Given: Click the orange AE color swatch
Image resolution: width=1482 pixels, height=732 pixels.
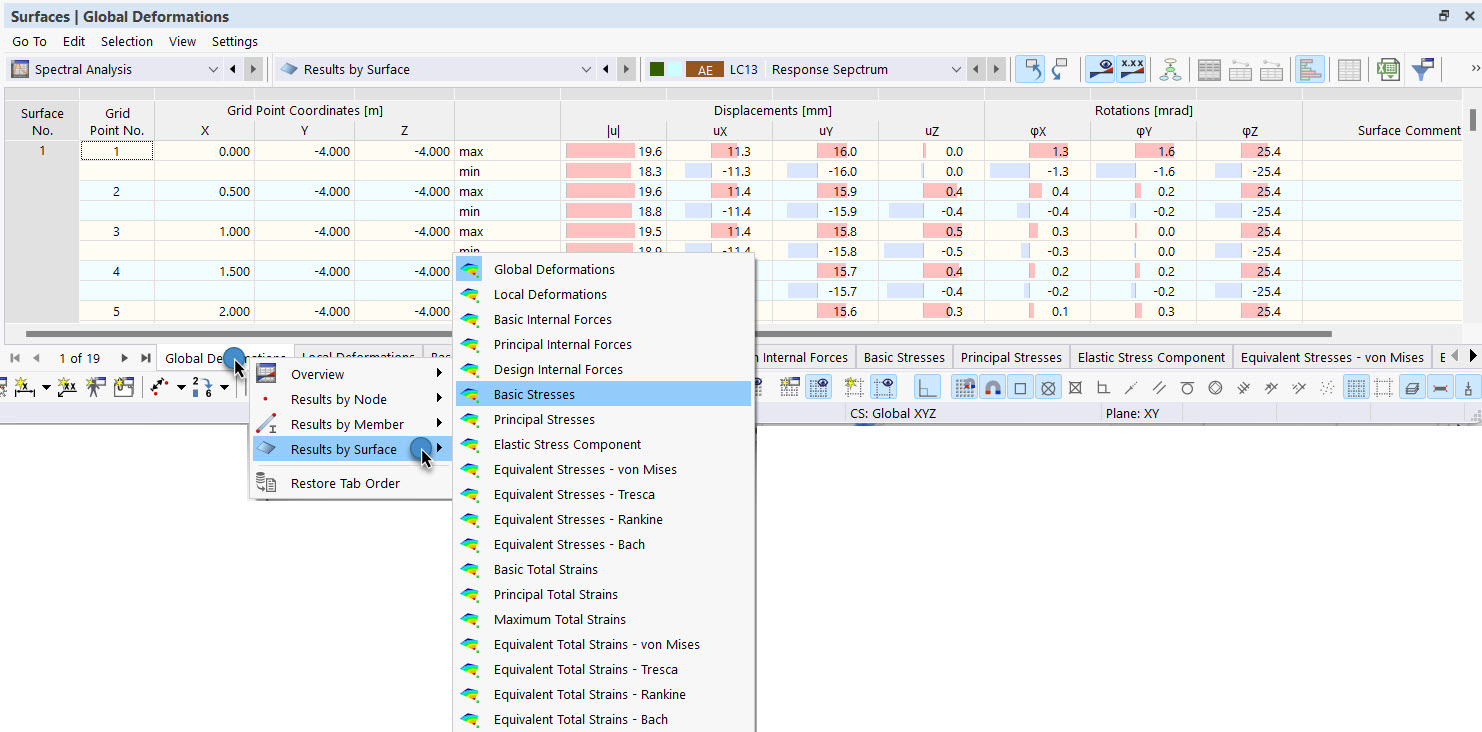Looking at the screenshot, I should (x=705, y=69).
